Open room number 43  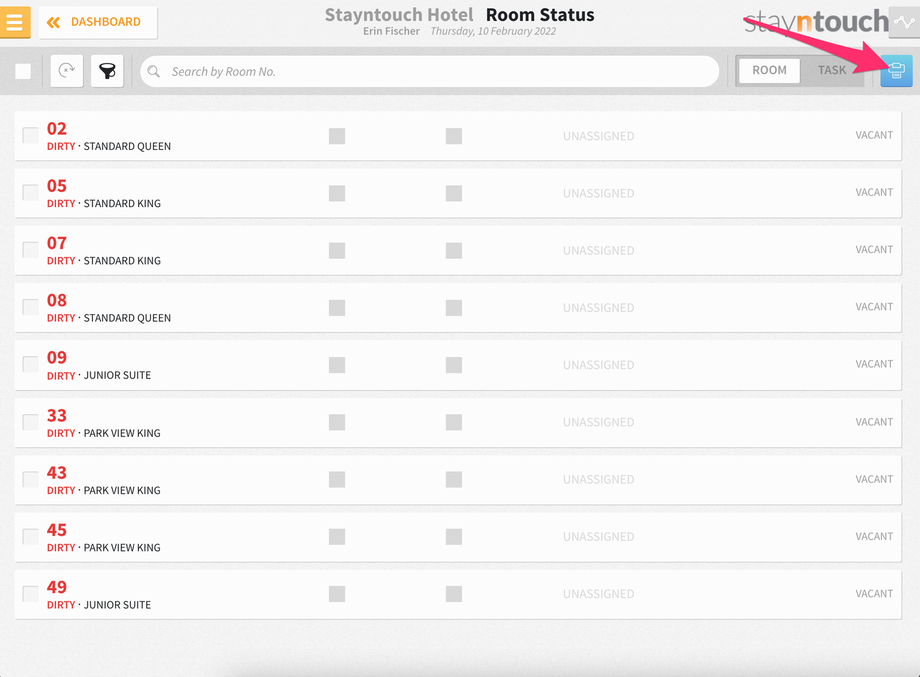(x=57, y=472)
